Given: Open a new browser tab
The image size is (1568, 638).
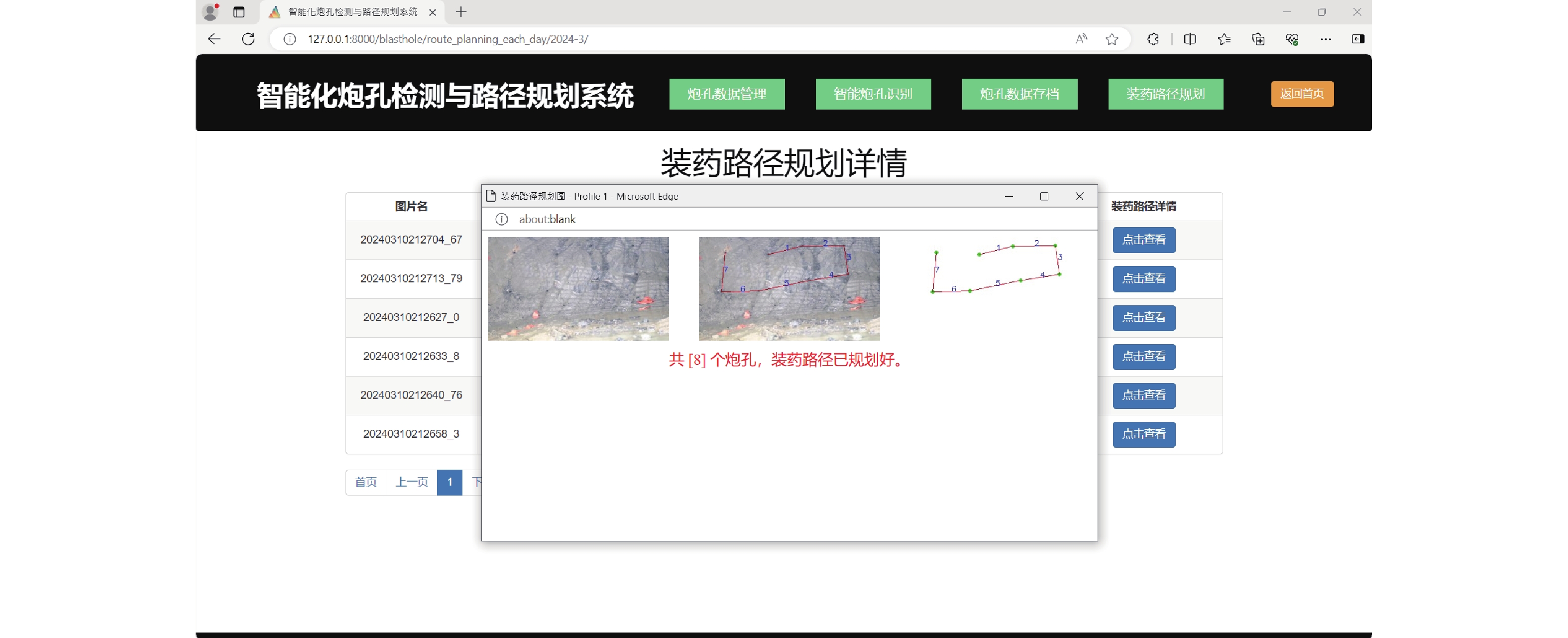Looking at the screenshot, I should (461, 11).
